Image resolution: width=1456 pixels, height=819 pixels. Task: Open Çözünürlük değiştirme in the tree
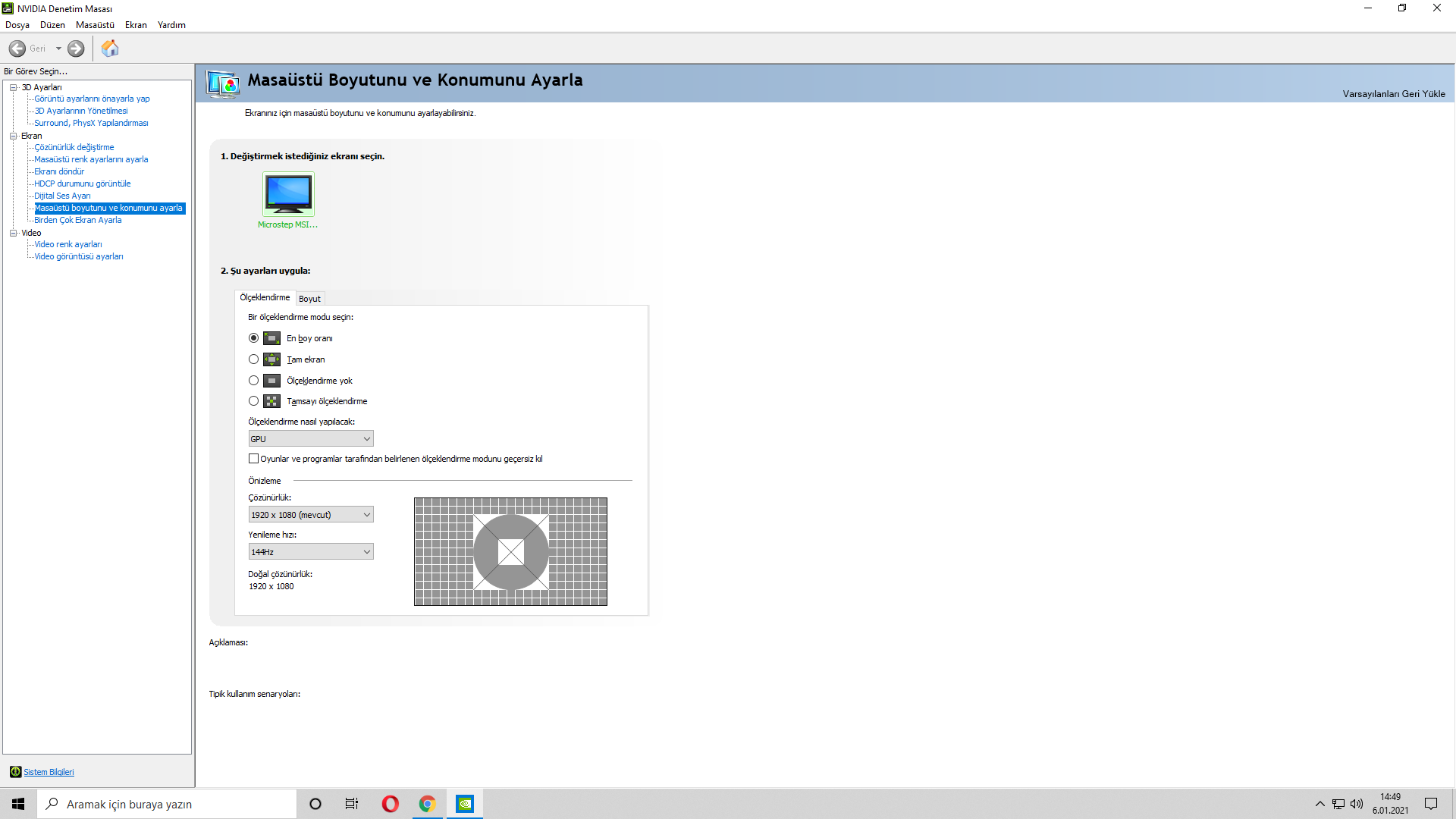pos(74,147)
